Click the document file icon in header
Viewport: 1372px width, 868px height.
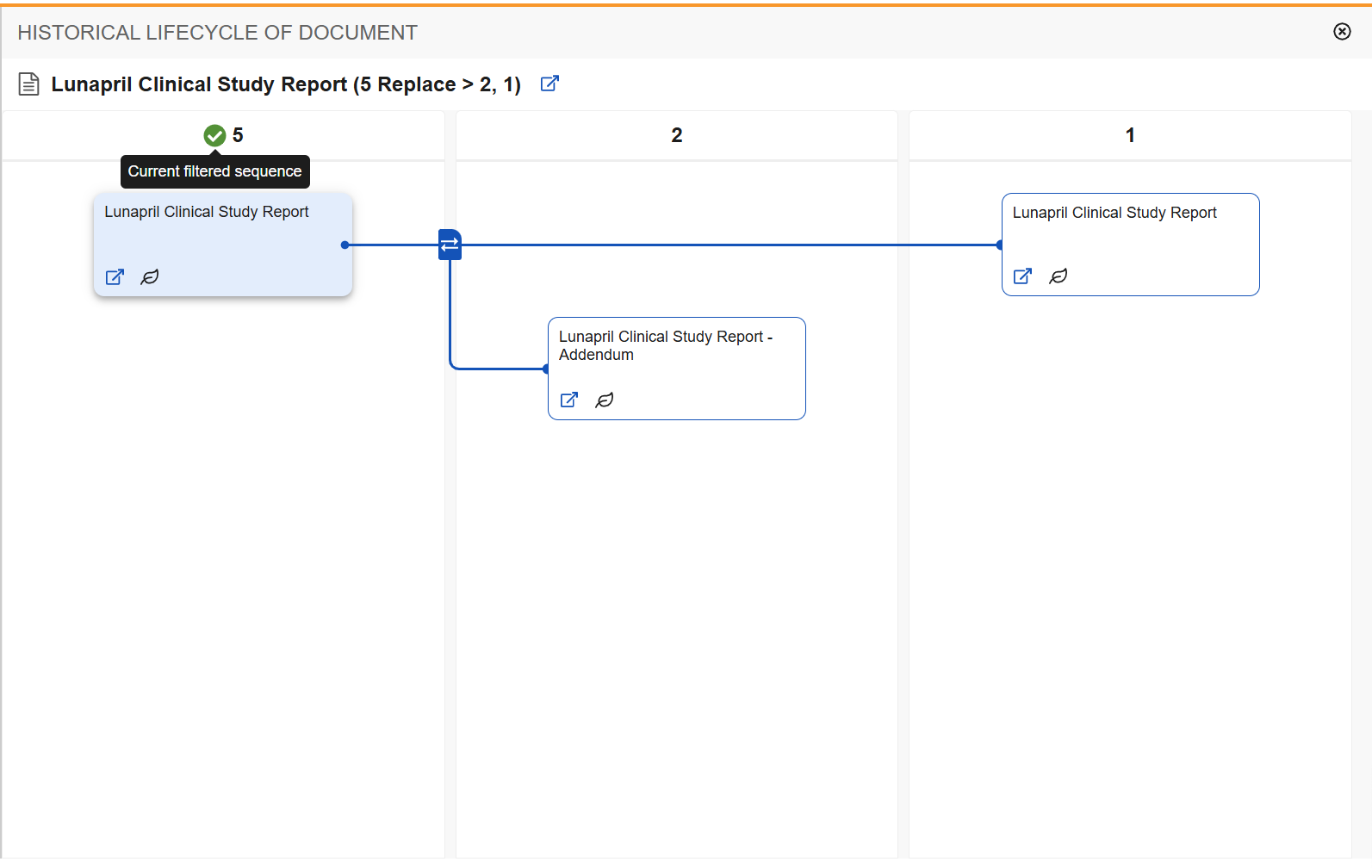tap(29, 84)
